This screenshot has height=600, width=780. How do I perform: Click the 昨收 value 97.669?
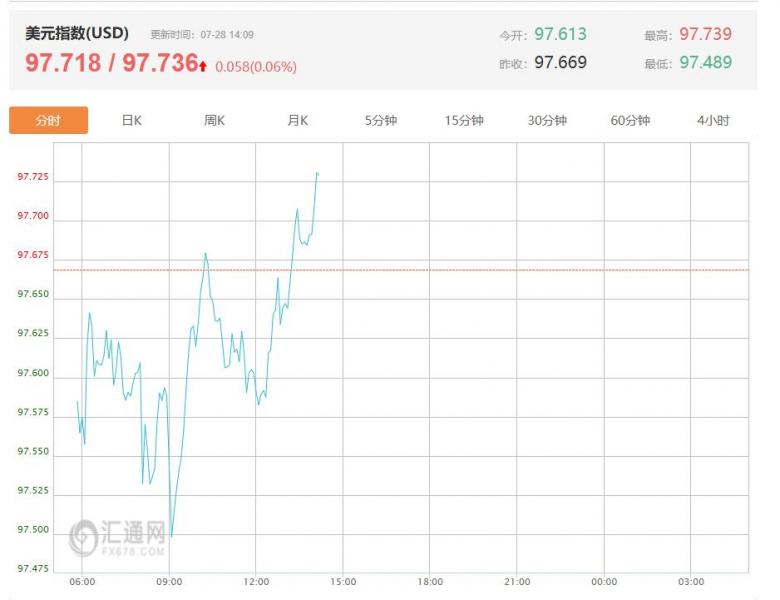(560, 62)
